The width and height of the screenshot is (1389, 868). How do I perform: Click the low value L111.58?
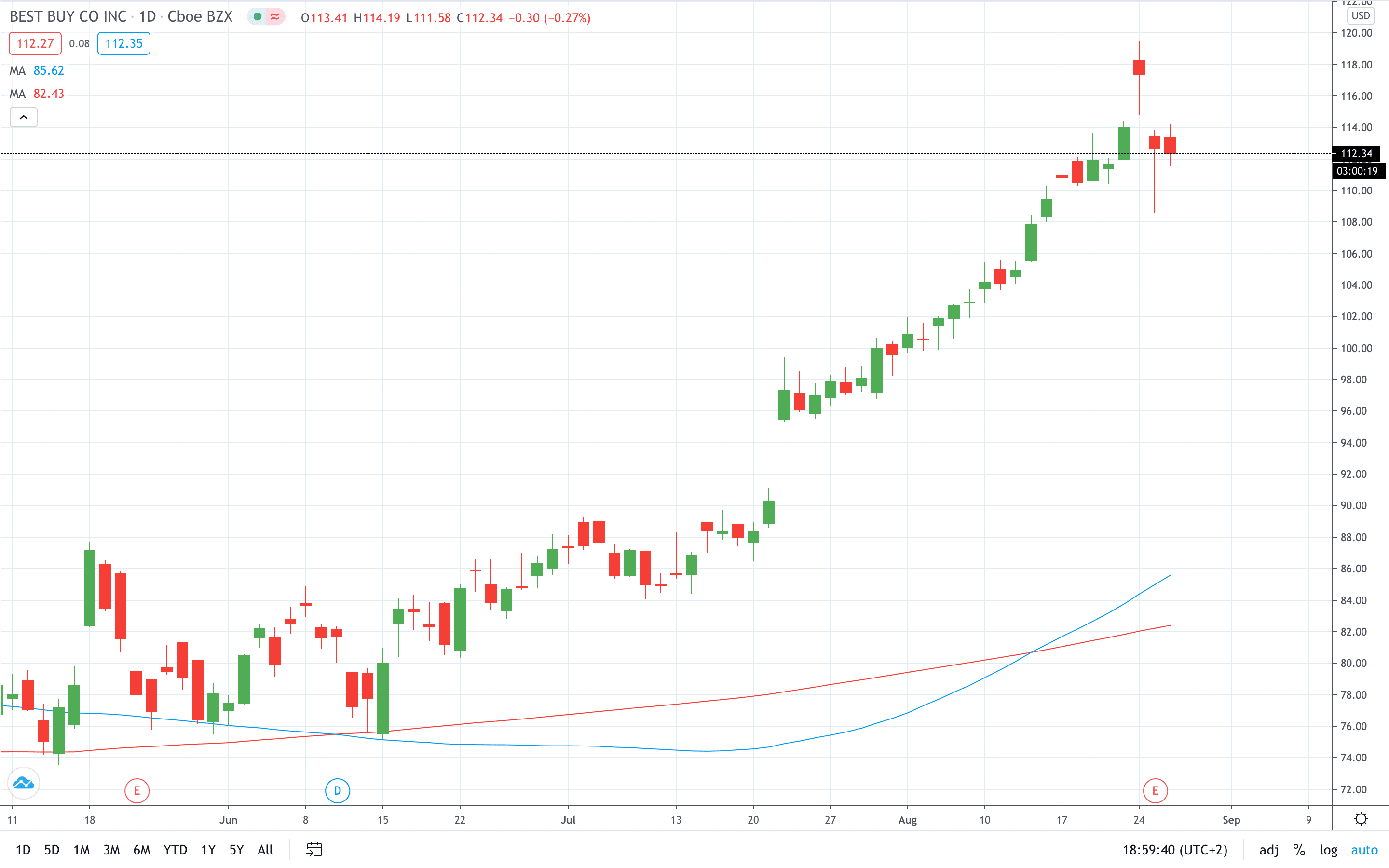pyautogui.click(x=428, y=18)
